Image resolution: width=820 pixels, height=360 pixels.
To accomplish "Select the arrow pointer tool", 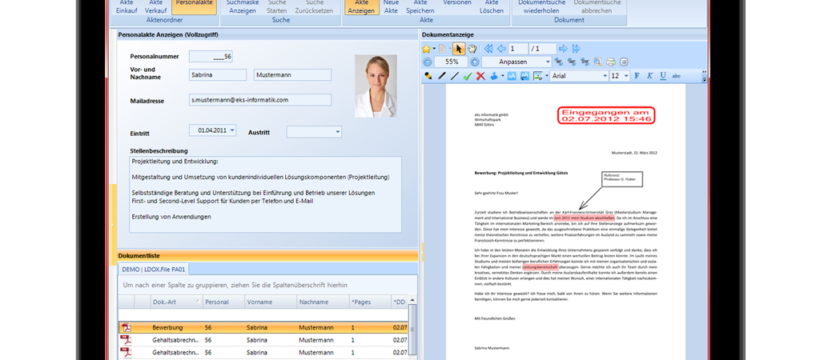I will [x=459, y=49].
